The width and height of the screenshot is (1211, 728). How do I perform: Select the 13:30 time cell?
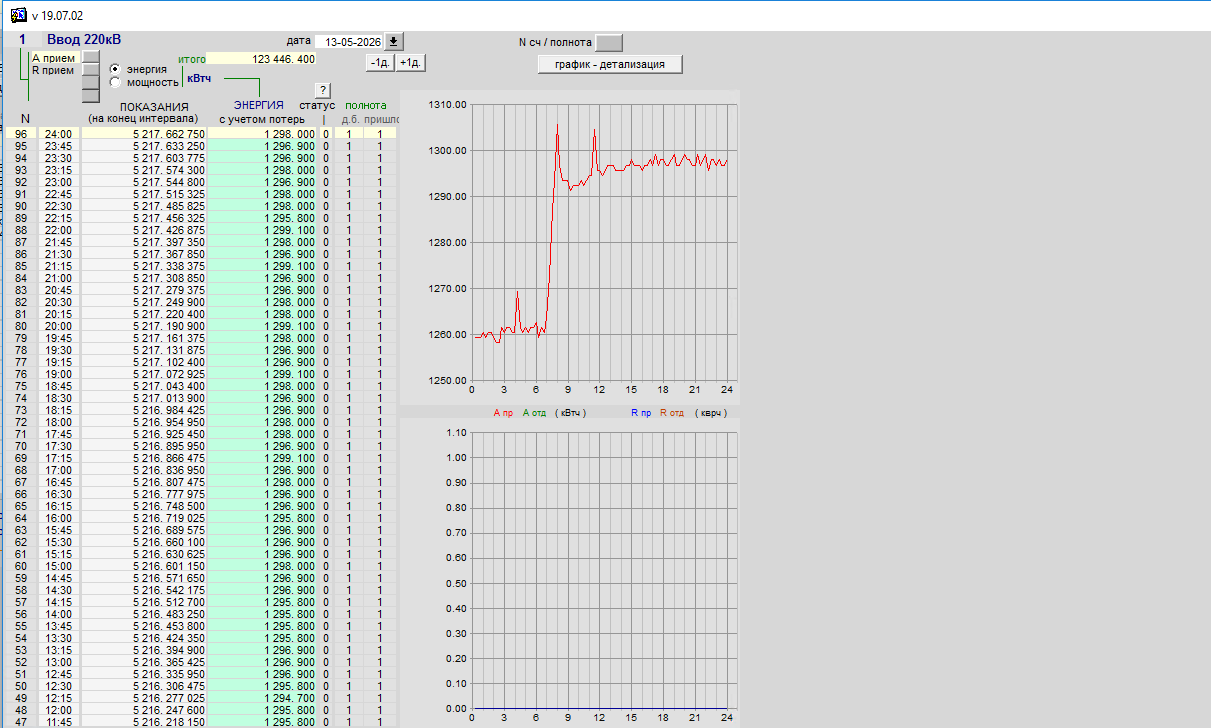(x=59, y=637)
